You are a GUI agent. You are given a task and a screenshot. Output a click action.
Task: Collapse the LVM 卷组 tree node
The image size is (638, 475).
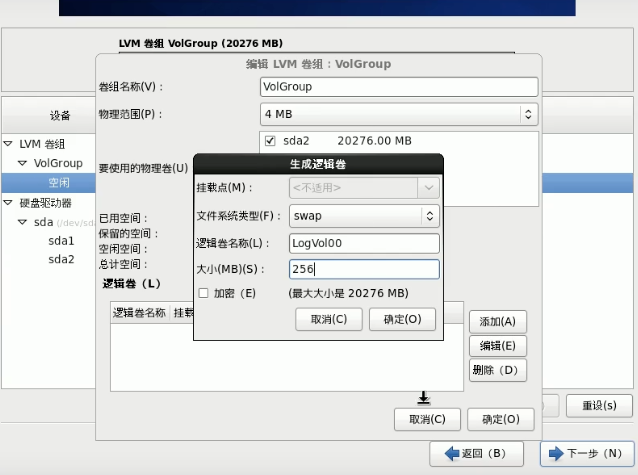tap(8, 144)
